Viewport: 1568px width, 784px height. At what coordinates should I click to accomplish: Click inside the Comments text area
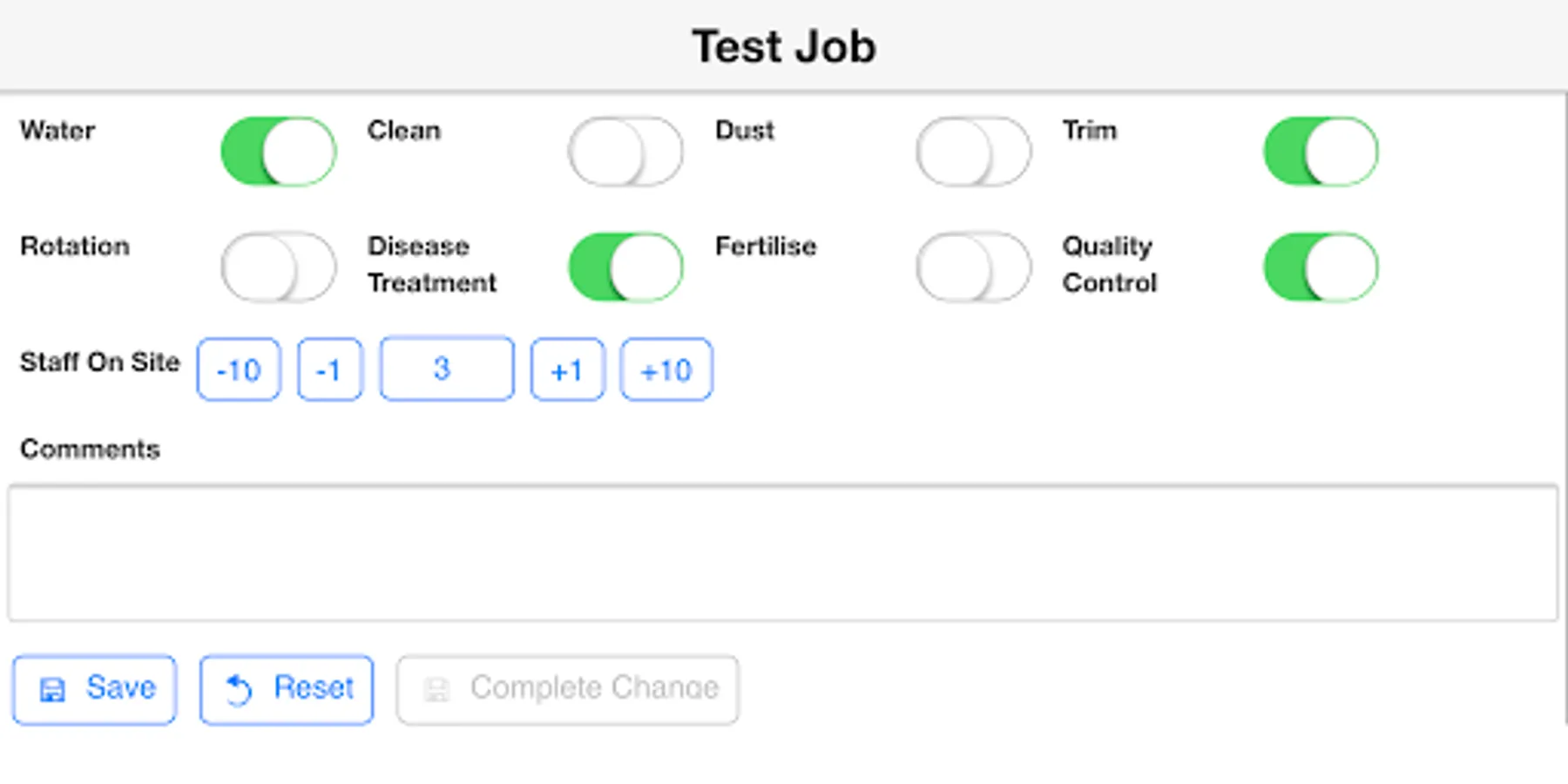(x=782, y=553)
